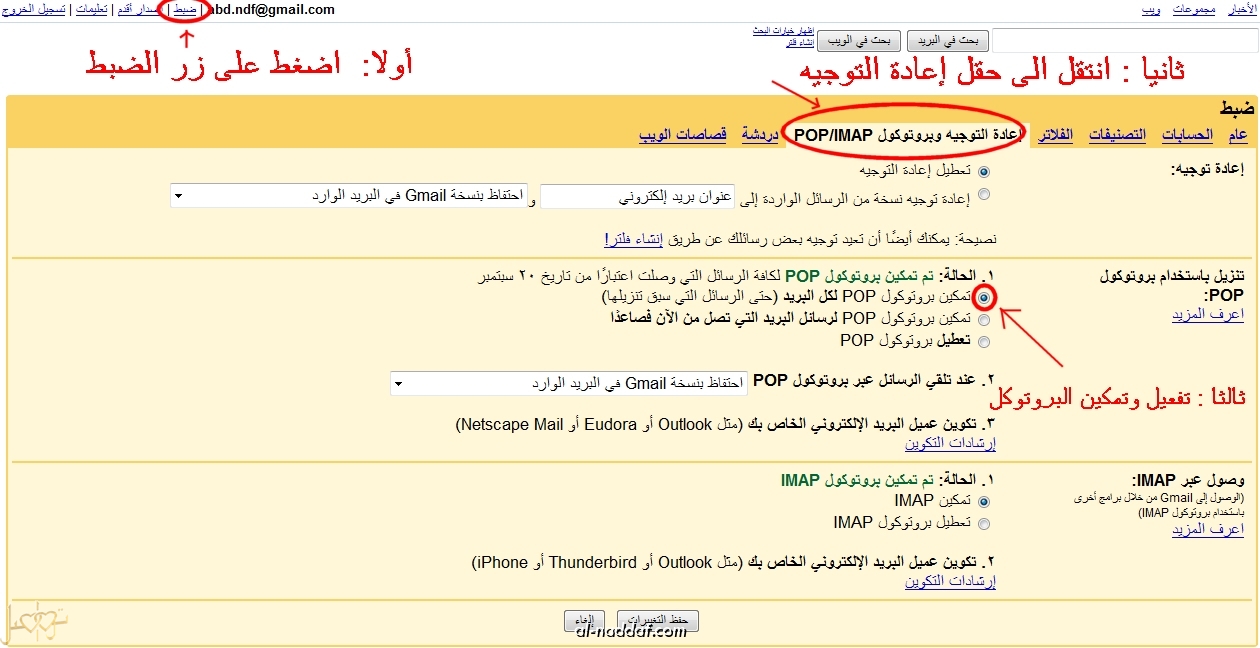Open the ضبط settings link in the top bar
Viewport: 1260px width, 648px height.
pos(185,10)
